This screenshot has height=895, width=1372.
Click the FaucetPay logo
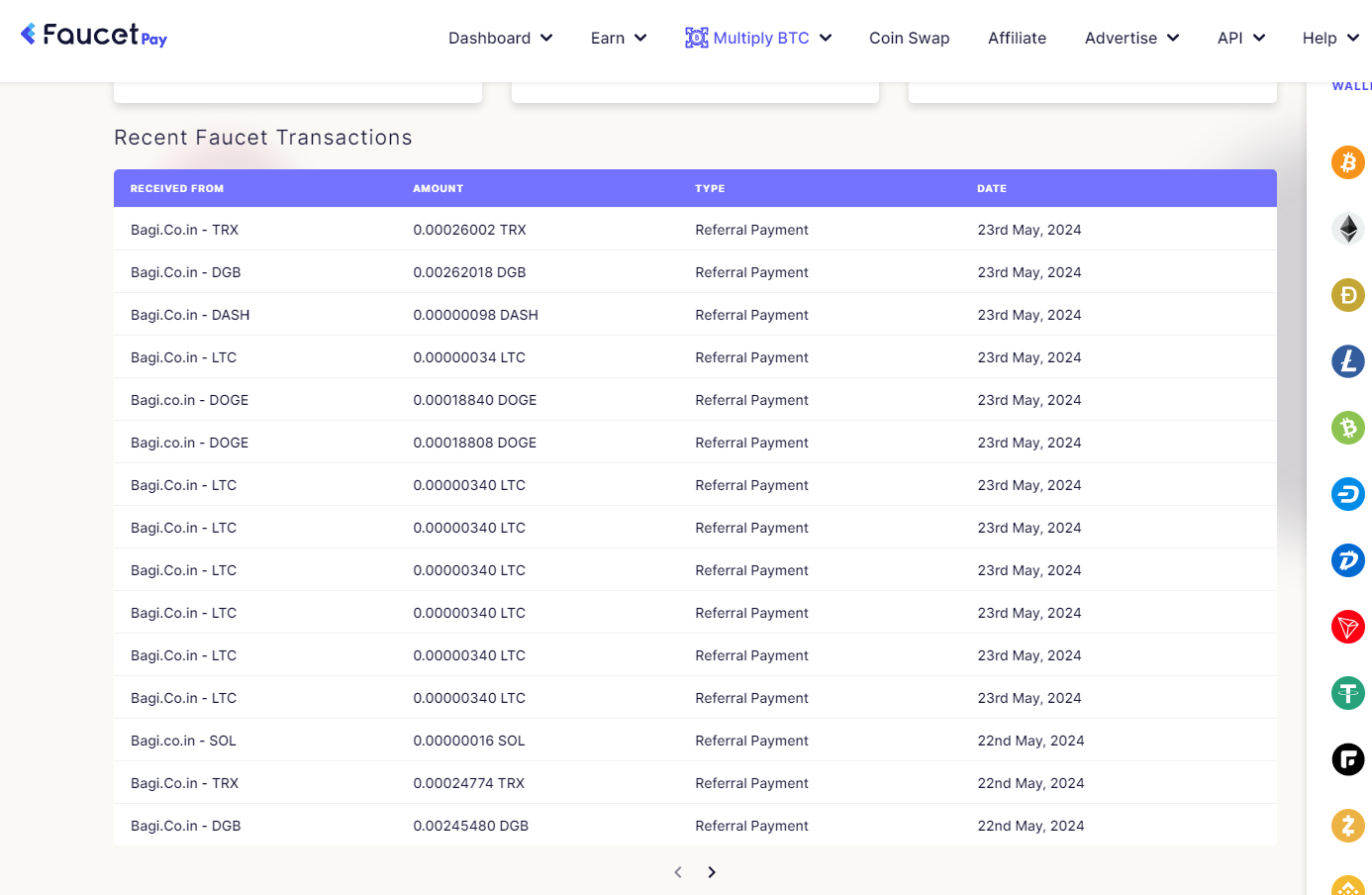pos(94,36)
